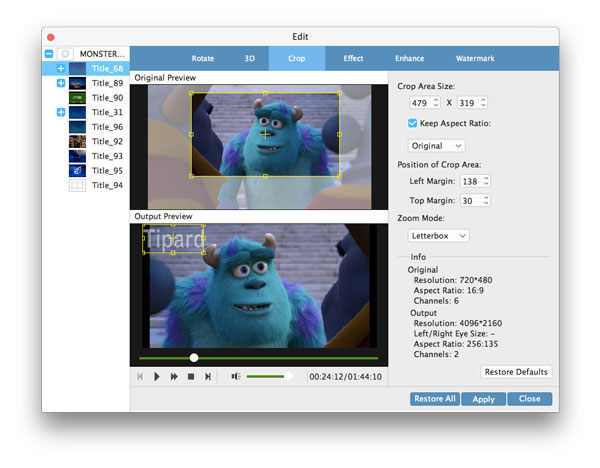Close the Edit dialog via Close button

[530, 399]
